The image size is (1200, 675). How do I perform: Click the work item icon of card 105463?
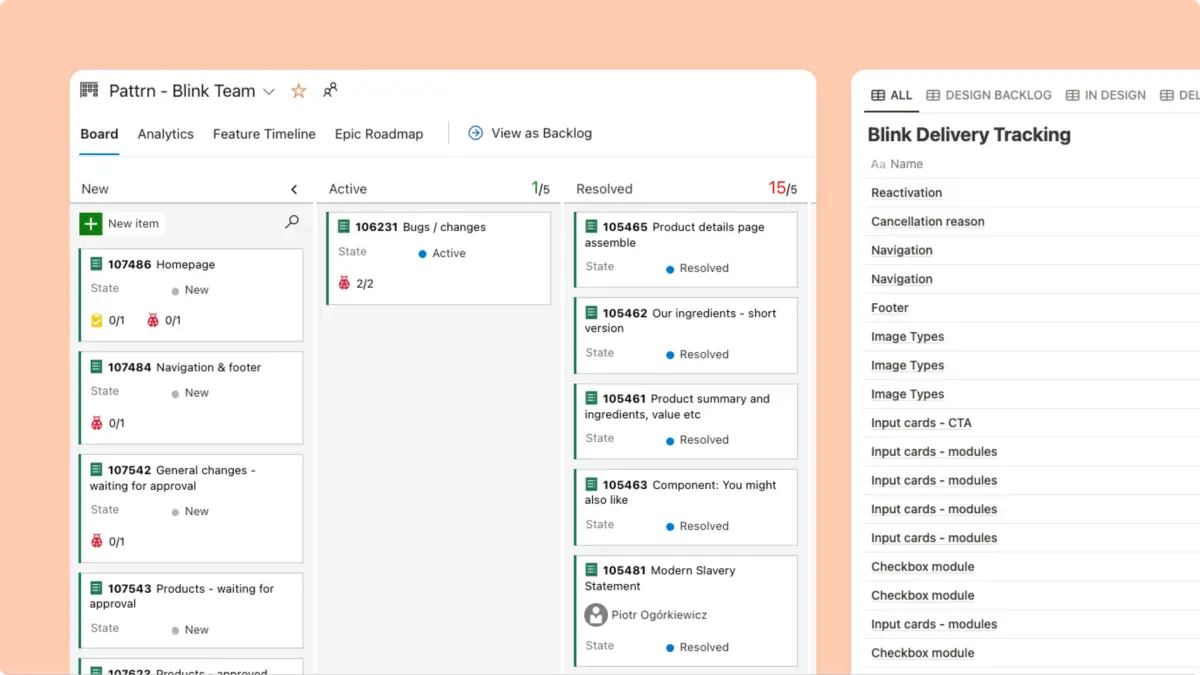[x=591, y=485]
